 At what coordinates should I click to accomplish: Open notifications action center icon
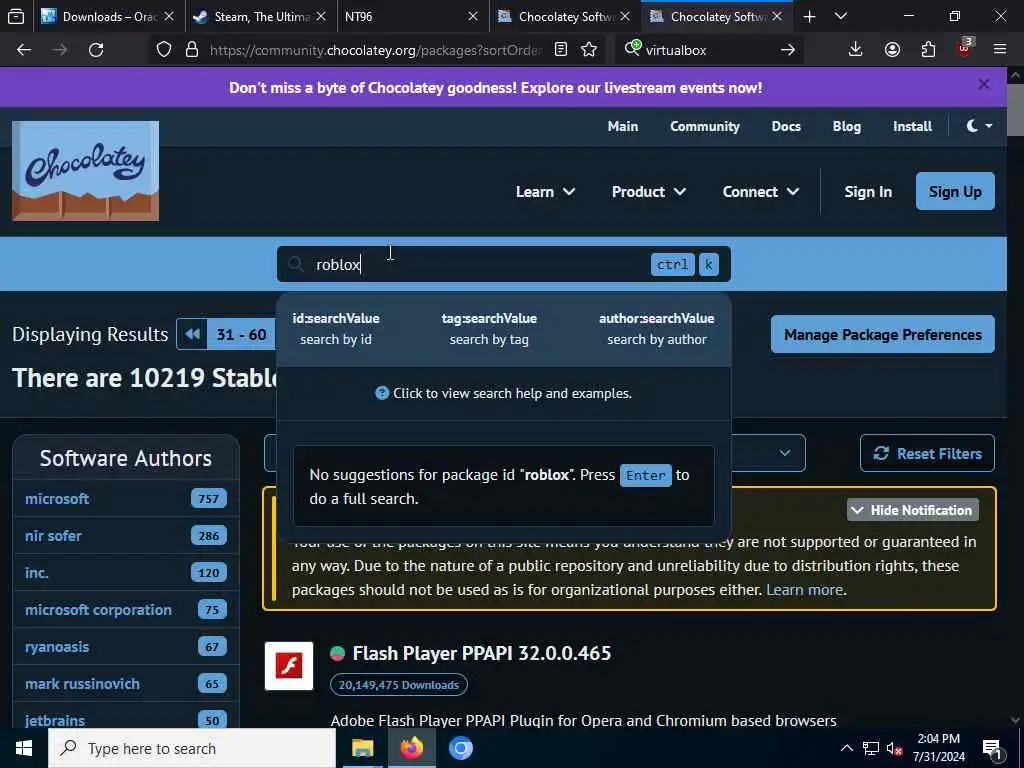(992, 749)
